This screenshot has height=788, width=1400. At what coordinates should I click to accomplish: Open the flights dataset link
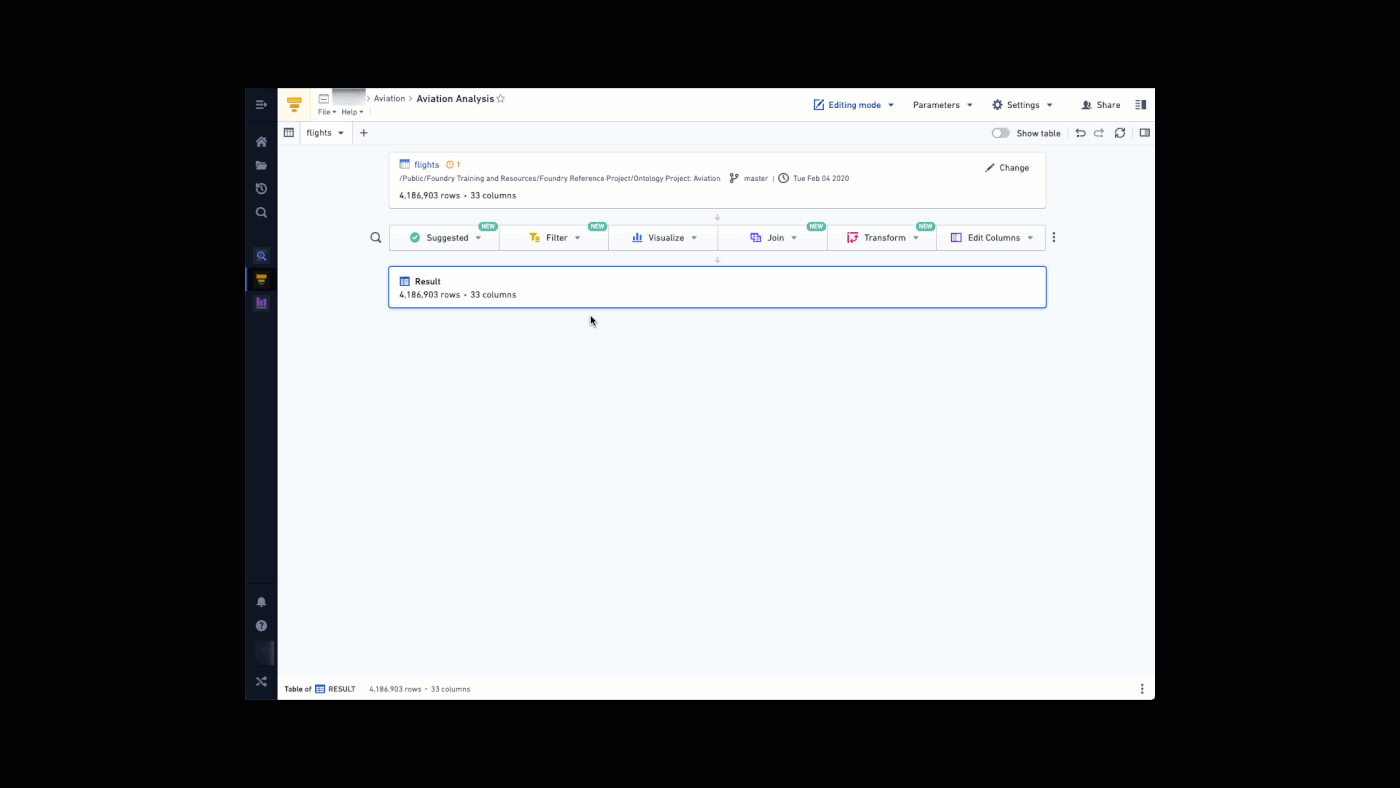point(427,165)
